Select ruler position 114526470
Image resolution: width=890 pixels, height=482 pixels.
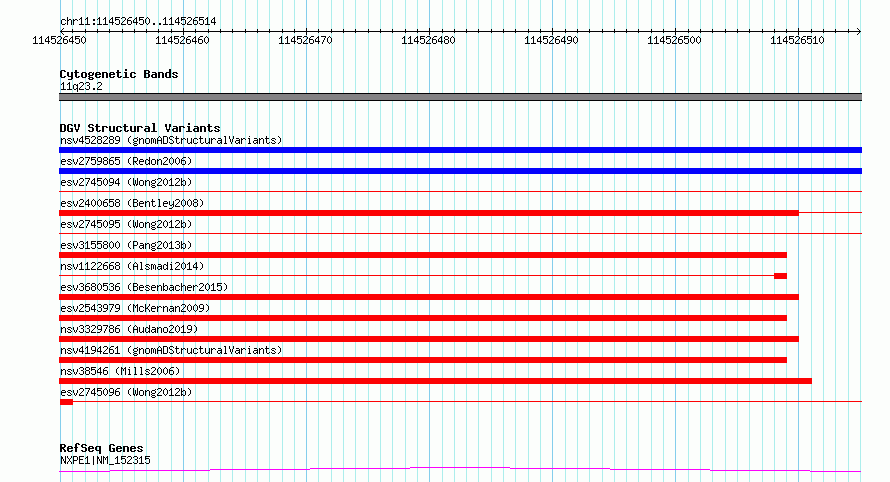pos(305,40)
